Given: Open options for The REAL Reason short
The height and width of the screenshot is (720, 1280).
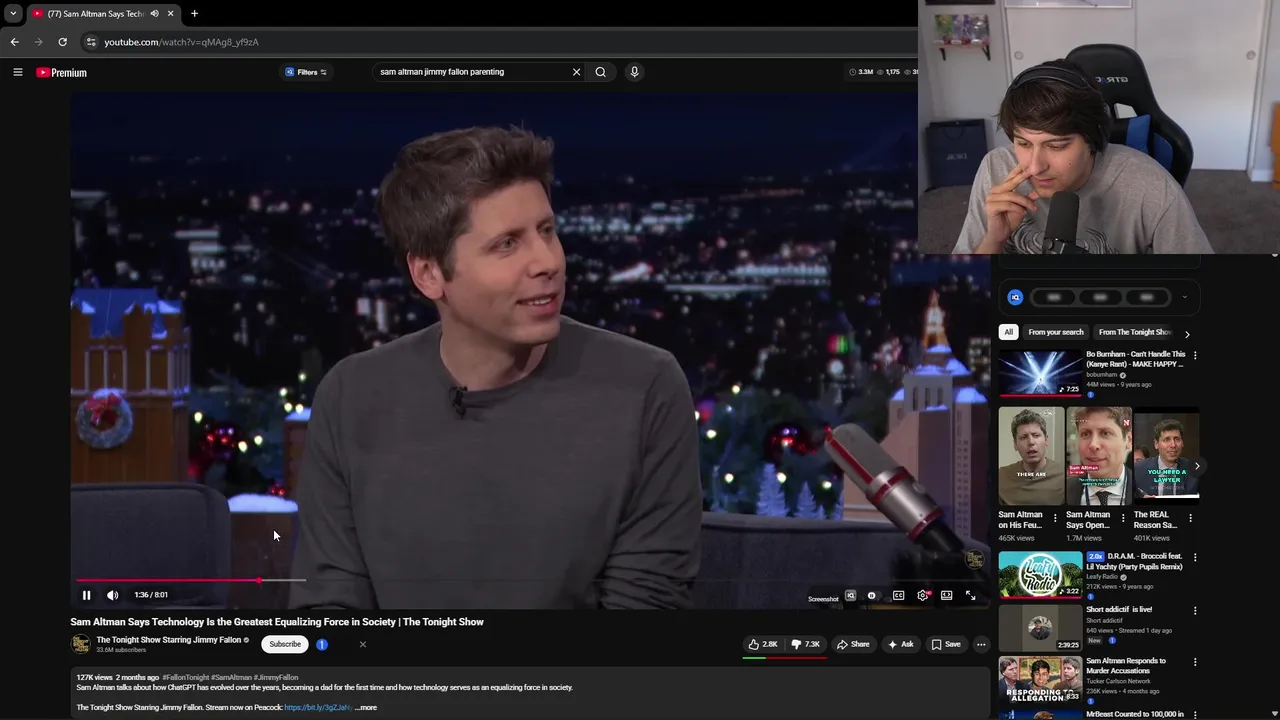Looking at the screenshot, I should [x=1190, y=518].
